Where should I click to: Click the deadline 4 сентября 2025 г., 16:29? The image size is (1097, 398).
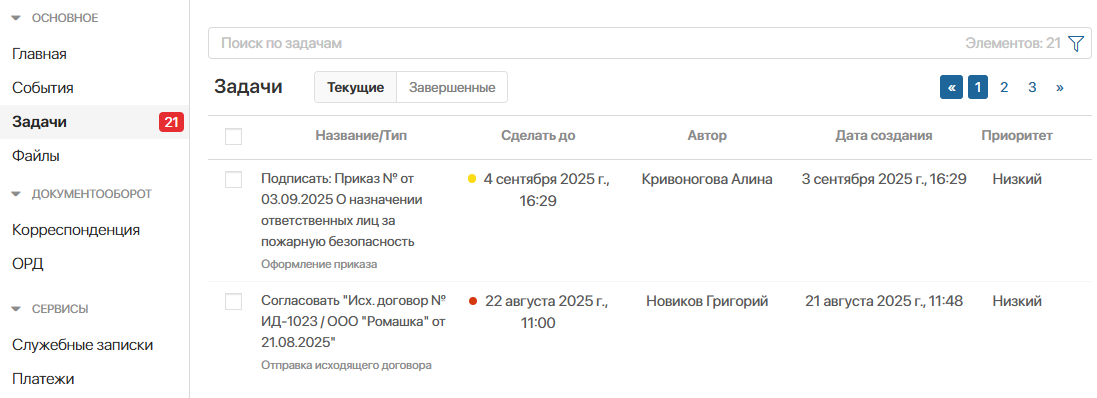click(x=546, y=190)
